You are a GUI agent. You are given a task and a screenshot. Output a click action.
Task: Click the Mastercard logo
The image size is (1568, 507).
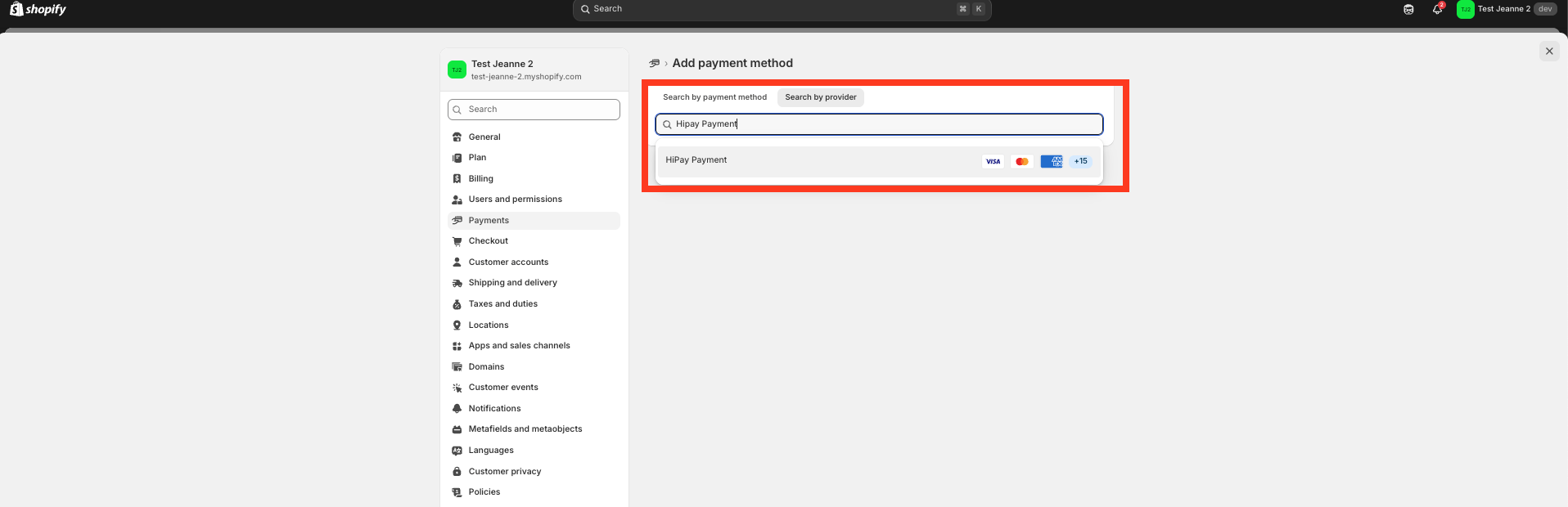coord(1022,162)
